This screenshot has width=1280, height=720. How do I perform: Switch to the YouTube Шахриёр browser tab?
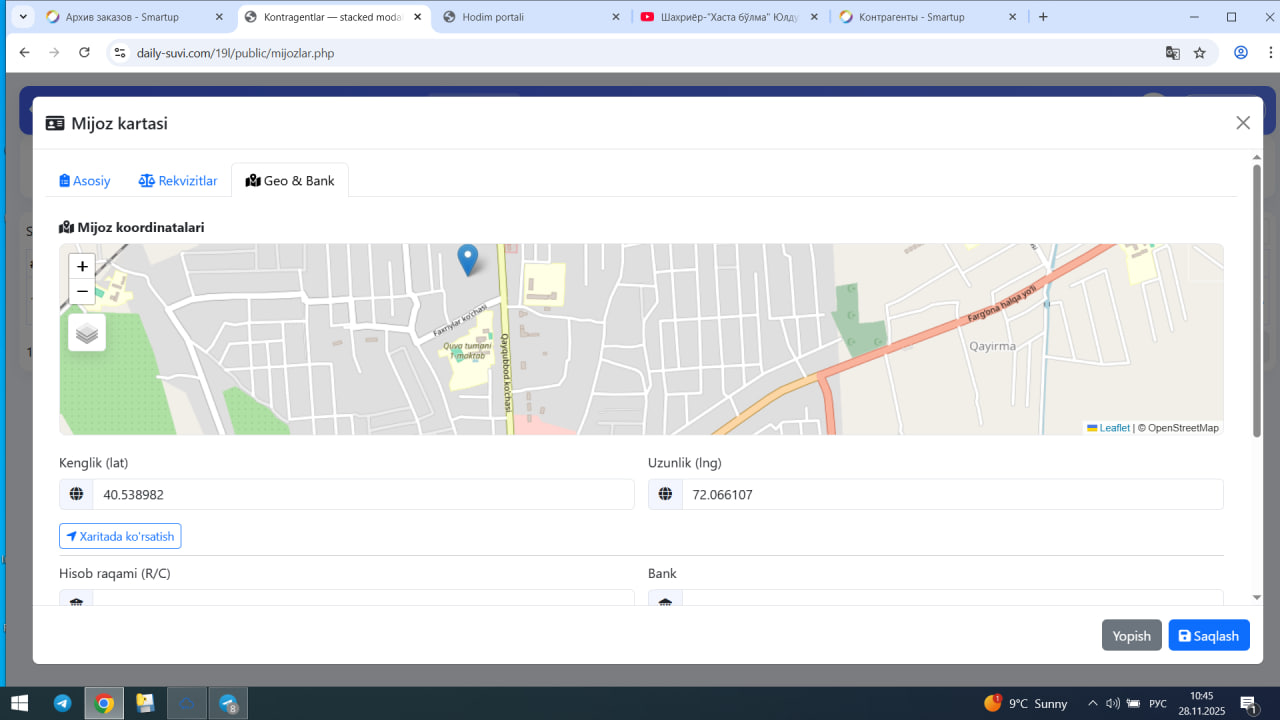point(731,17)
